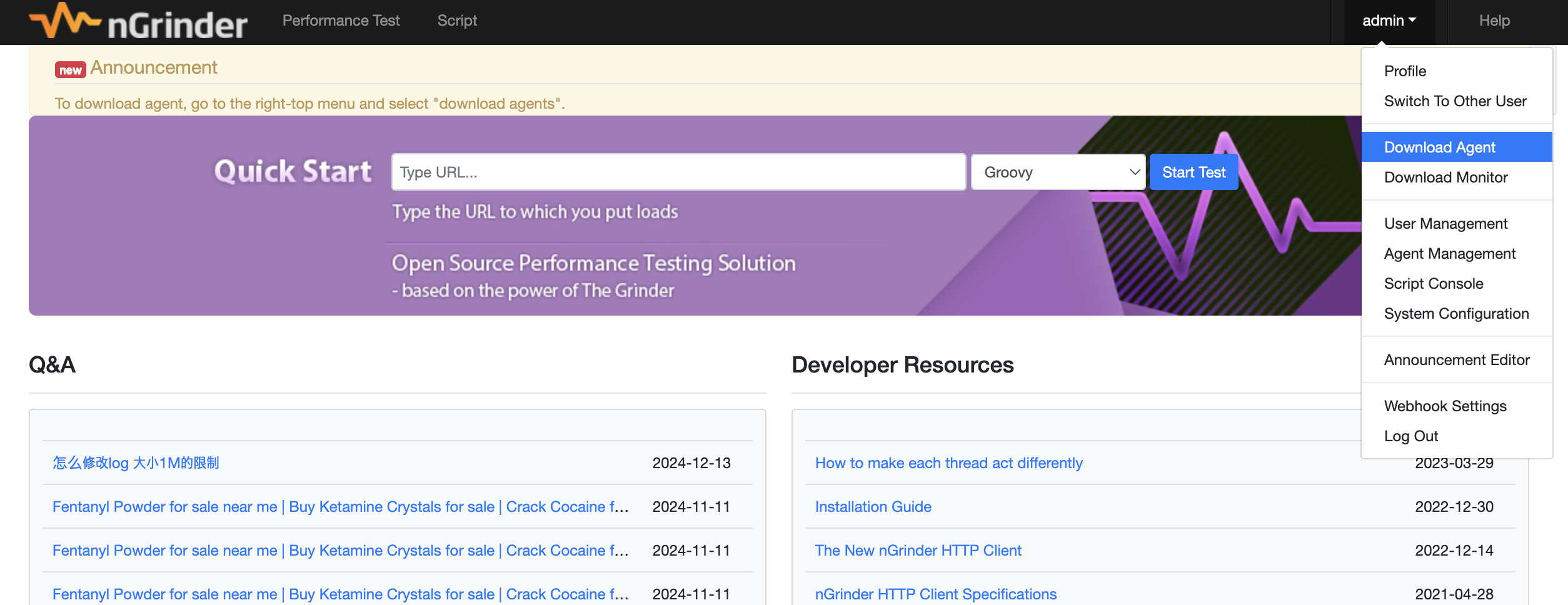Open the 怎么修改log 大小1M的限制 question
This screenshot has height=605, width=1568.
(x=136, y=463)
